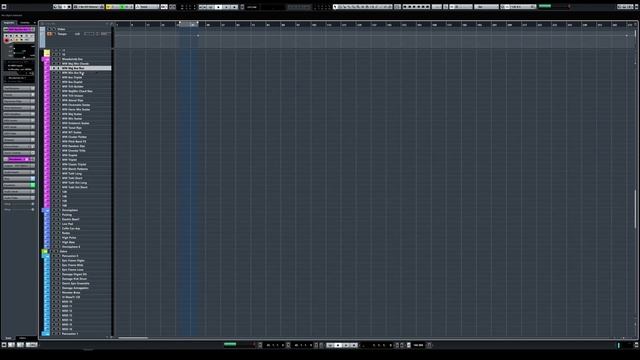Image resolution: width=640 pixels, height=360 pixels.
Task: Click the purple track name header in Inspector
Action: (x=19, y=29)
